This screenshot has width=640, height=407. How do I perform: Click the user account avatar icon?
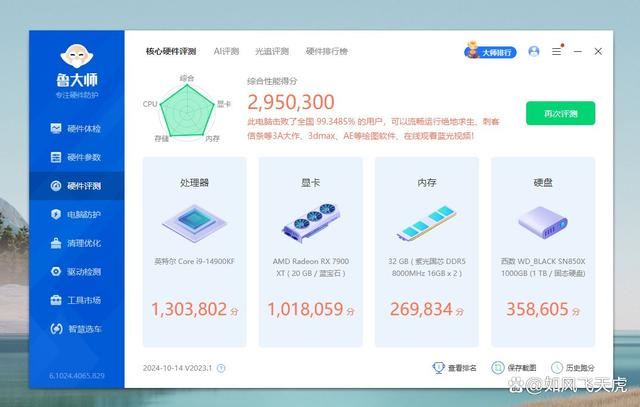pyautogui.click(x=533, y=51)
